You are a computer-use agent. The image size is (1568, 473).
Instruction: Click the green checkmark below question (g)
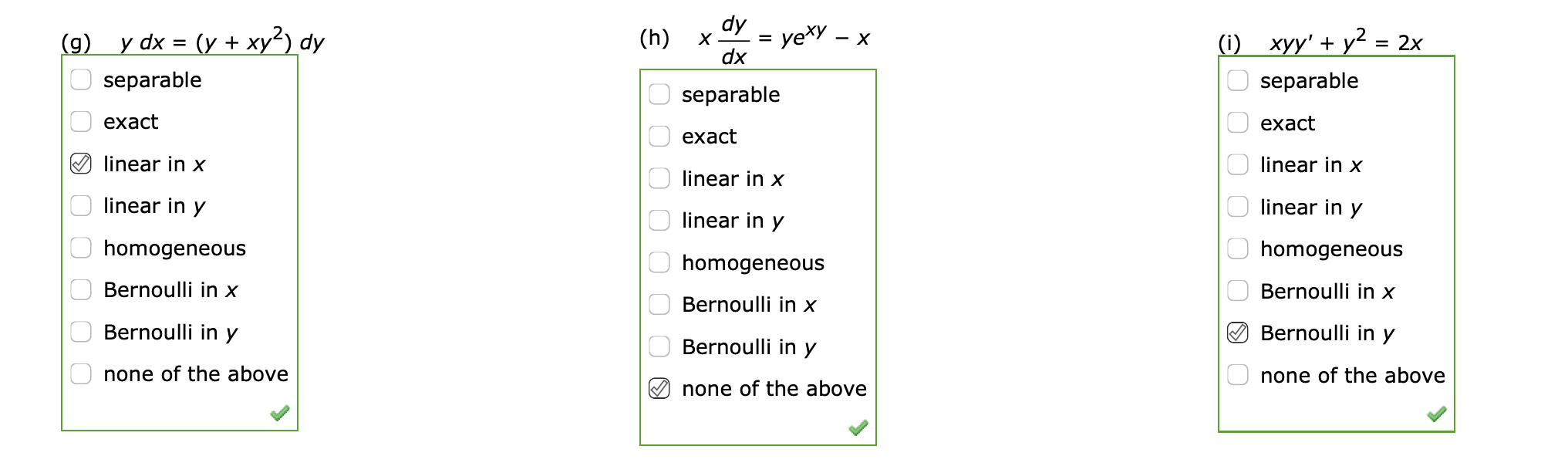tap(280, 414)
